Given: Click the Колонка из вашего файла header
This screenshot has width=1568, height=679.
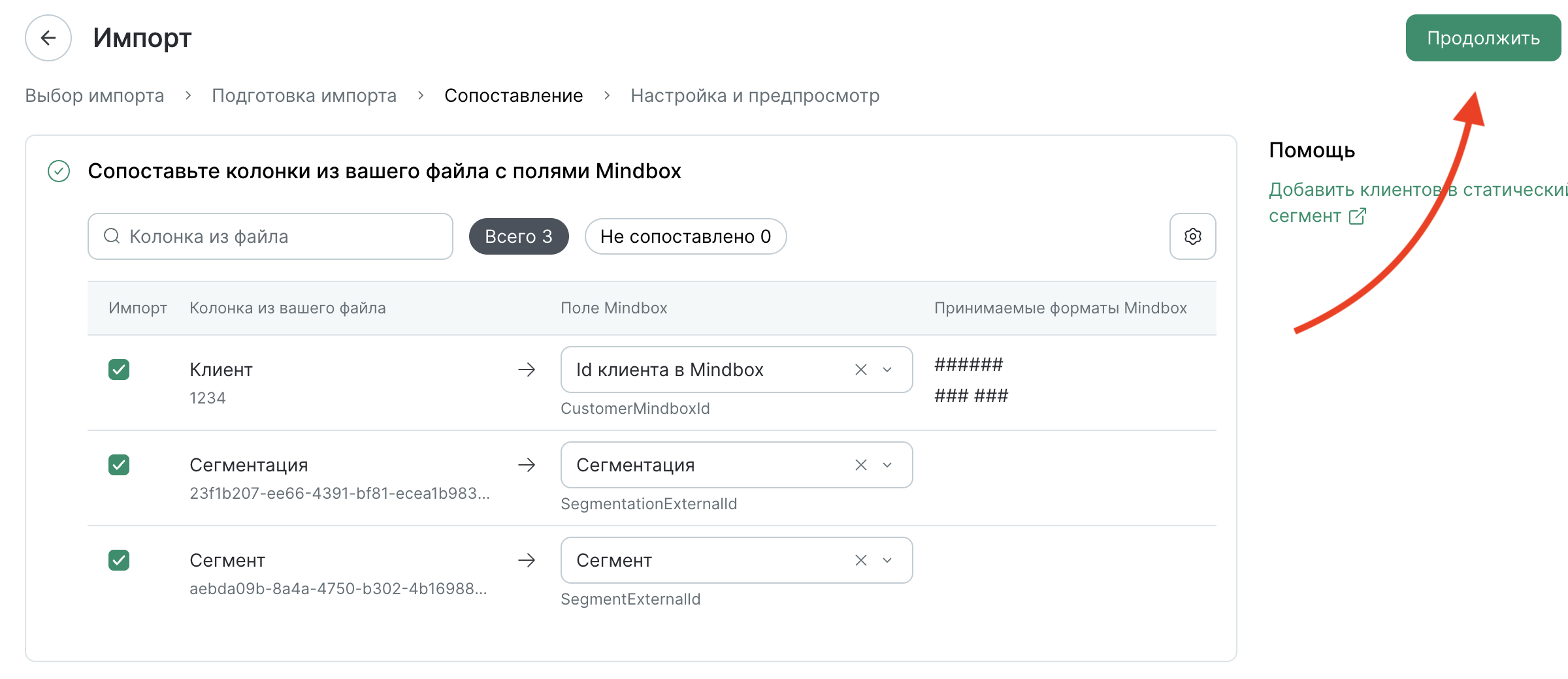Looking at the screenshot, I should [x=287, y=308].
